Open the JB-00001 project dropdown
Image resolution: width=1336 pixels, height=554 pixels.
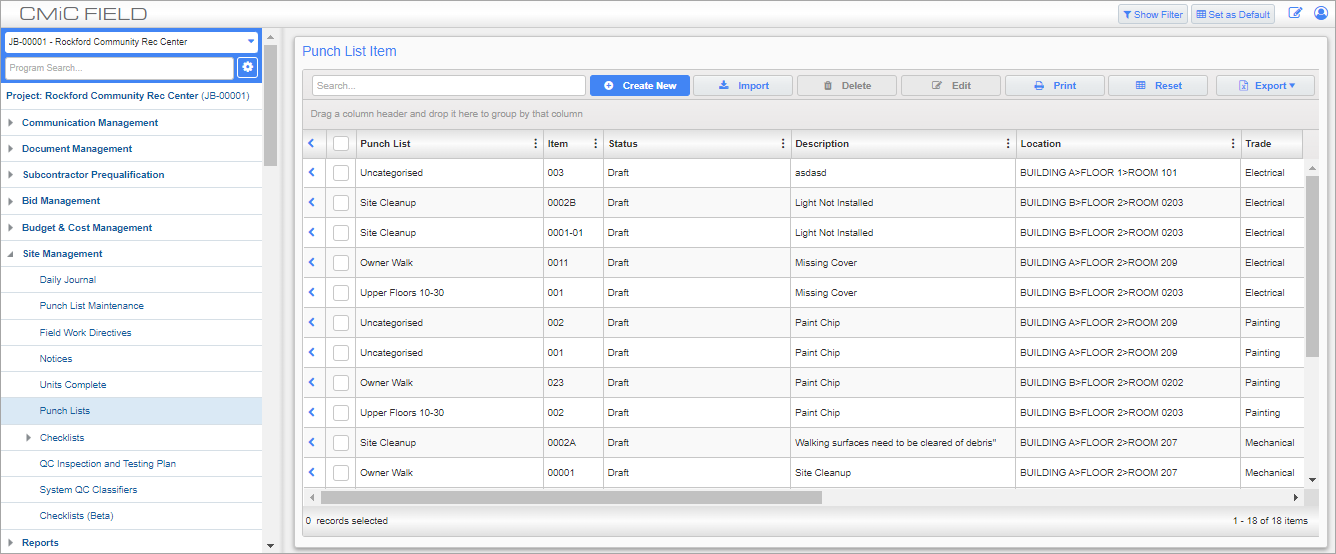[x=131, y=42]
